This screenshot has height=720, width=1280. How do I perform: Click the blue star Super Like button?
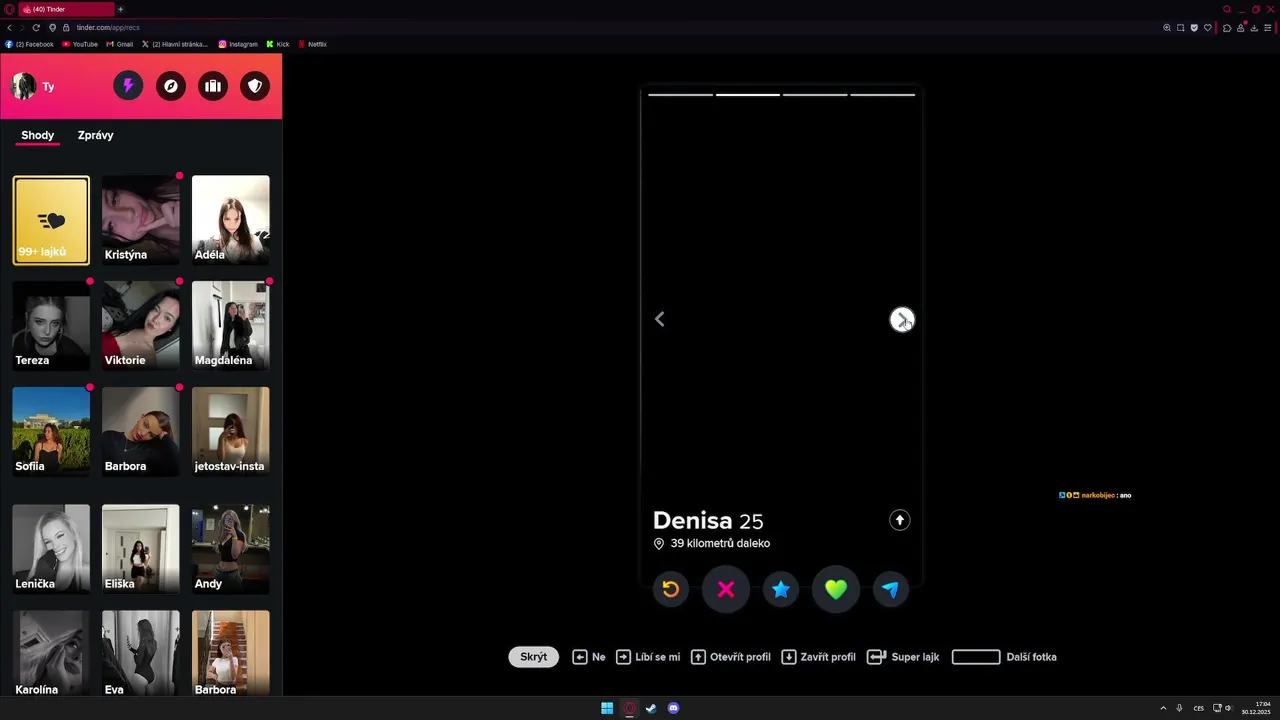[781, 589]
